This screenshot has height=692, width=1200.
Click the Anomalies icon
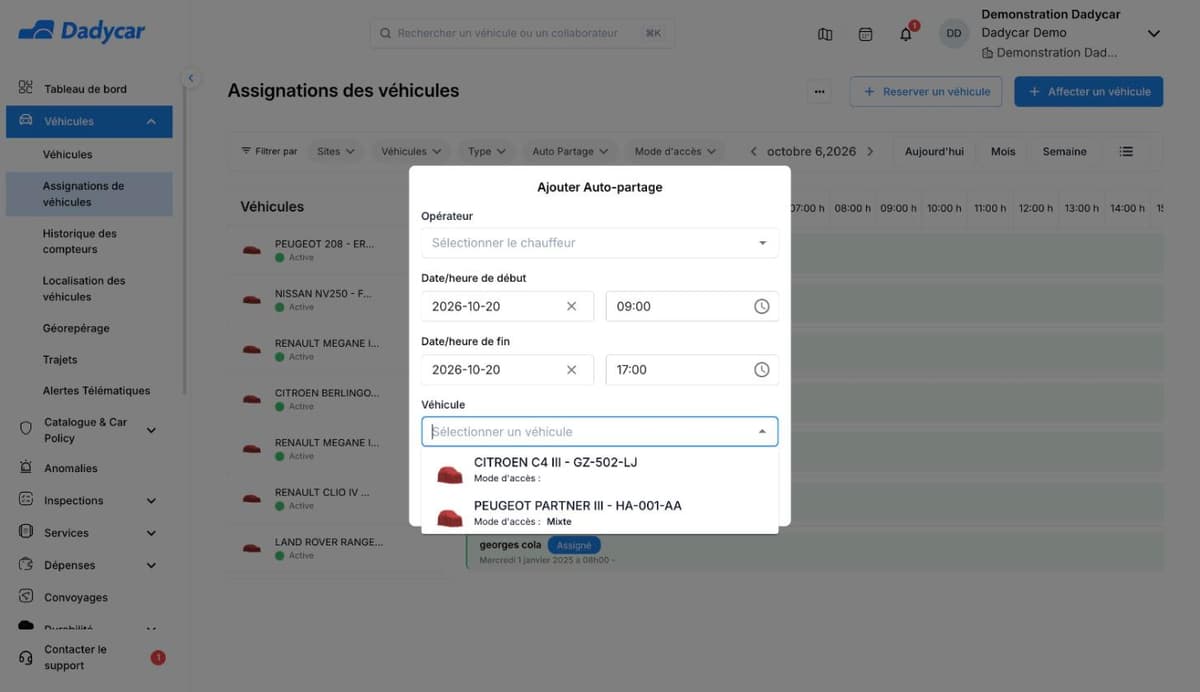coord(26,467)
